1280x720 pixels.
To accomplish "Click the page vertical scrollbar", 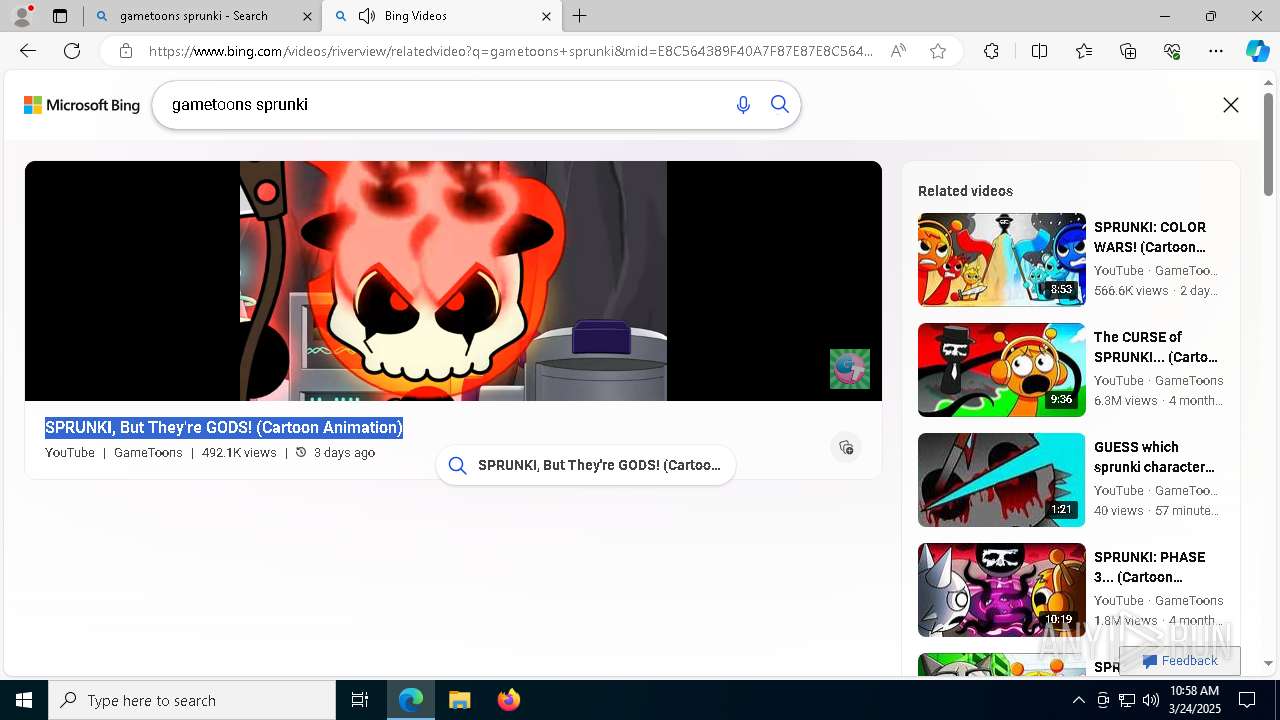I will [x=1269, y=145].
